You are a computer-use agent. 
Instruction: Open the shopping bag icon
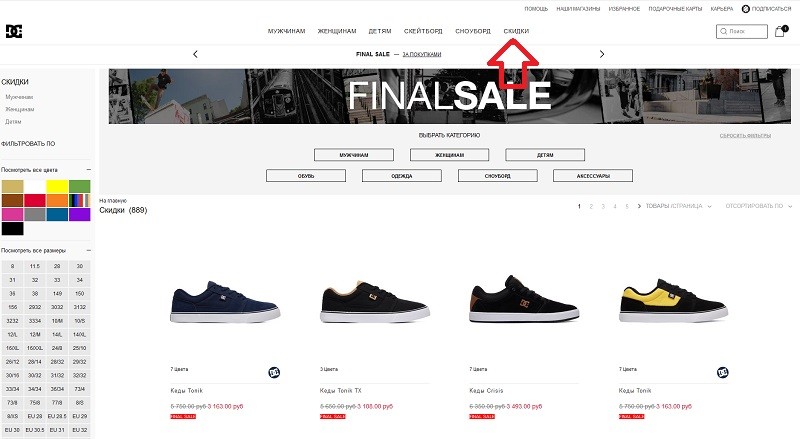click(x=780, y=32)
